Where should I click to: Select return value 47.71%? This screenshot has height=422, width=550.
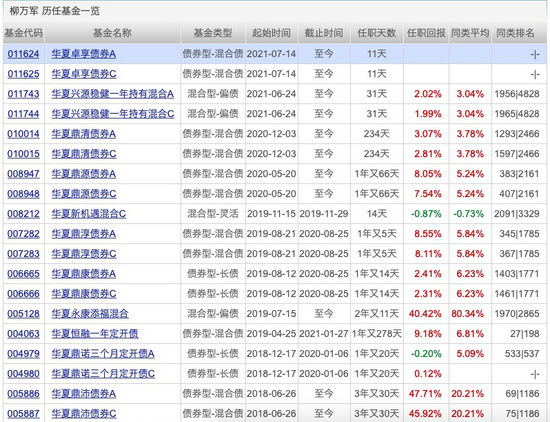425,394
